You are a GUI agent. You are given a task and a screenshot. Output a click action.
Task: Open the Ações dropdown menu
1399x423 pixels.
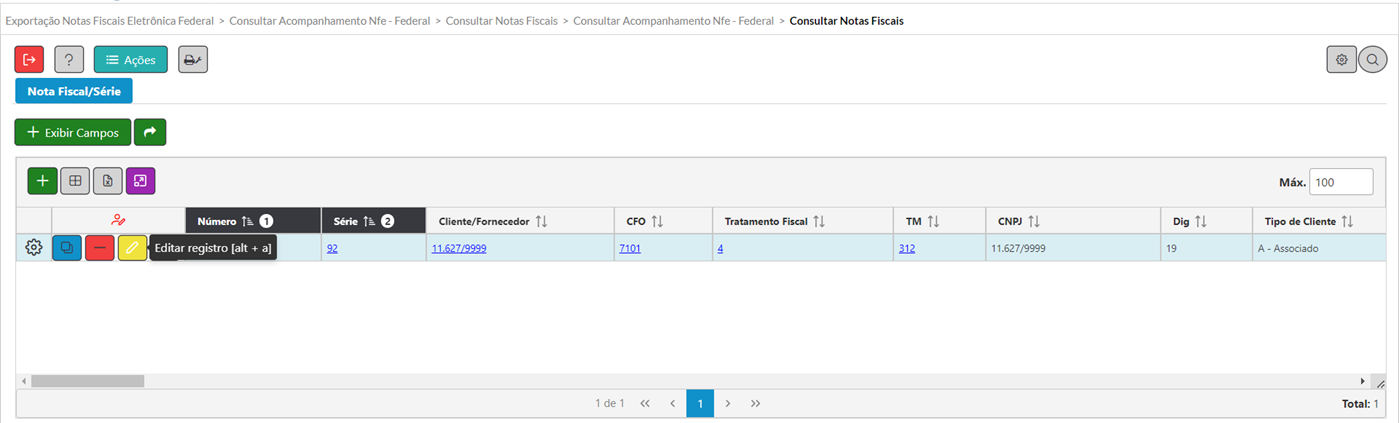pos(131,60)
